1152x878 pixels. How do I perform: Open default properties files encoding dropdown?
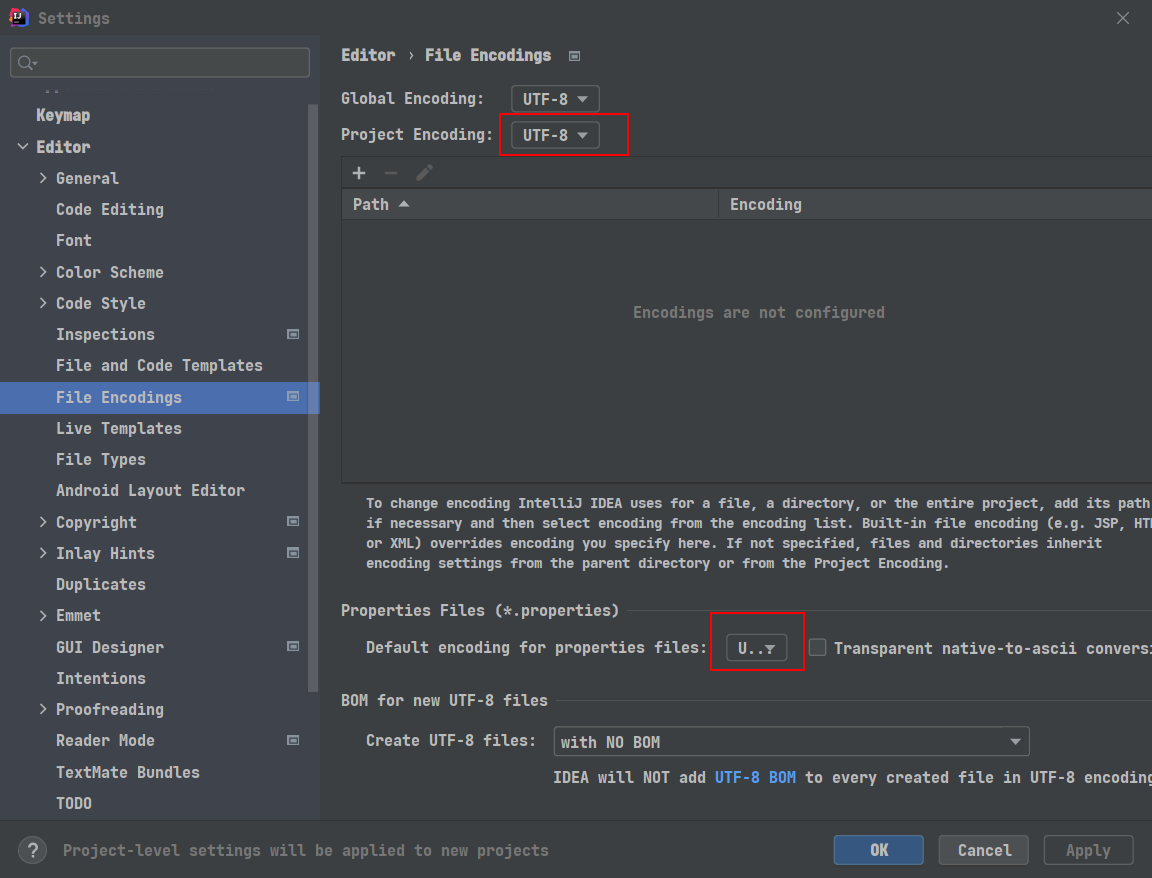point(757,648)
